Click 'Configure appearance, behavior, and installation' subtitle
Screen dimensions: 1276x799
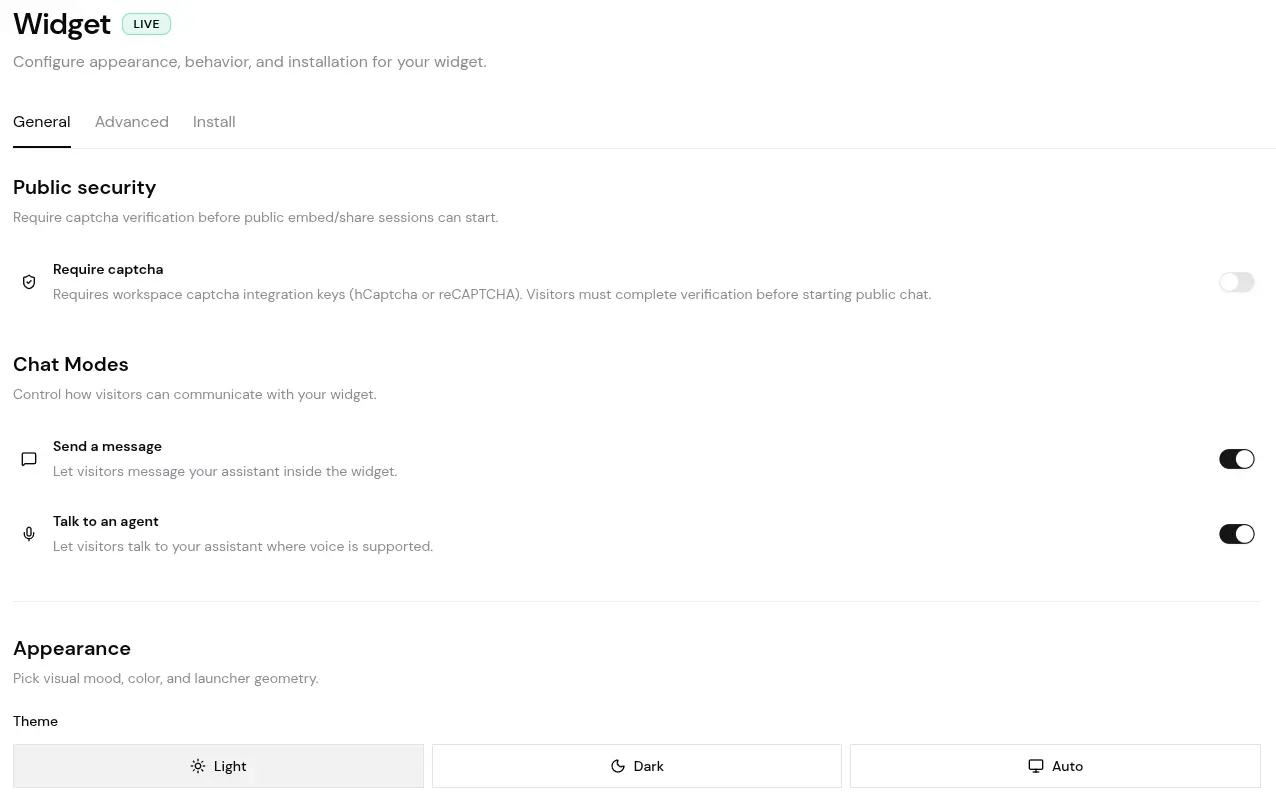pos(250,62)
